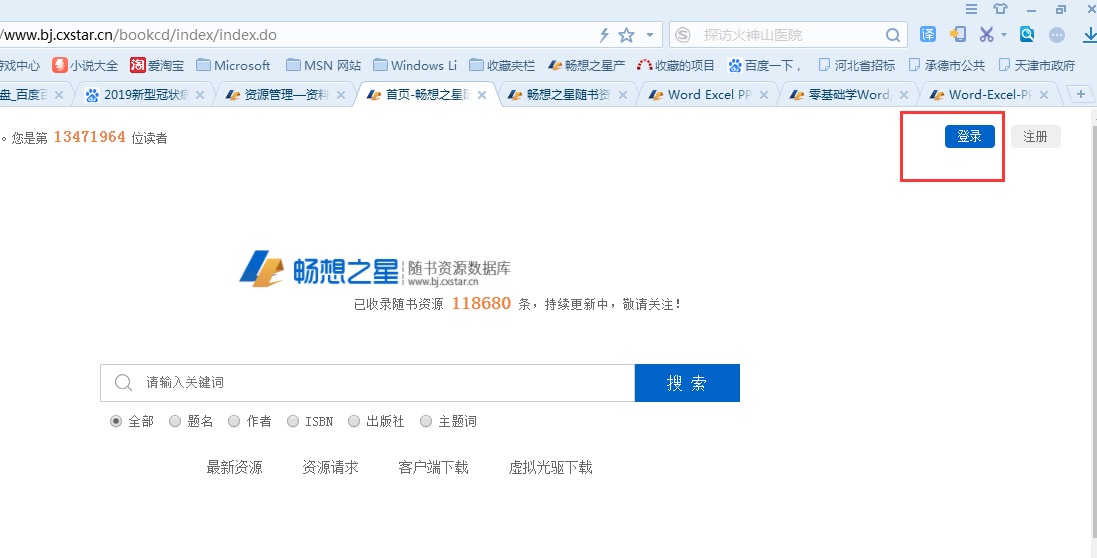Viewport: 1097px width, 558px height.
Task: Click the Sogou search engine icon
Action: coord(683,35)
